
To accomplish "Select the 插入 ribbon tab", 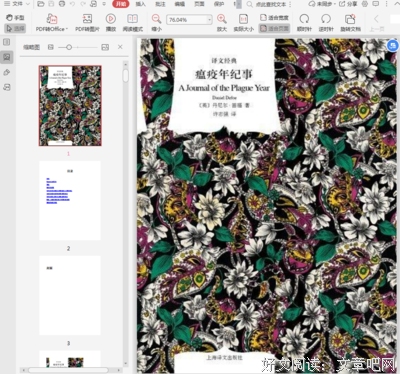I will (141, 4).
